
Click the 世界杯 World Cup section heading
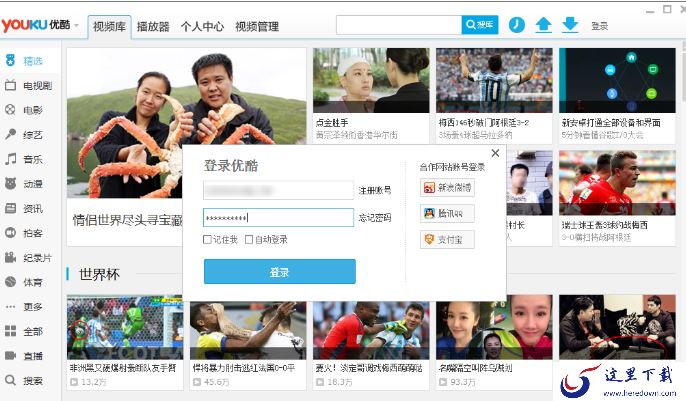tap(99, 274)
